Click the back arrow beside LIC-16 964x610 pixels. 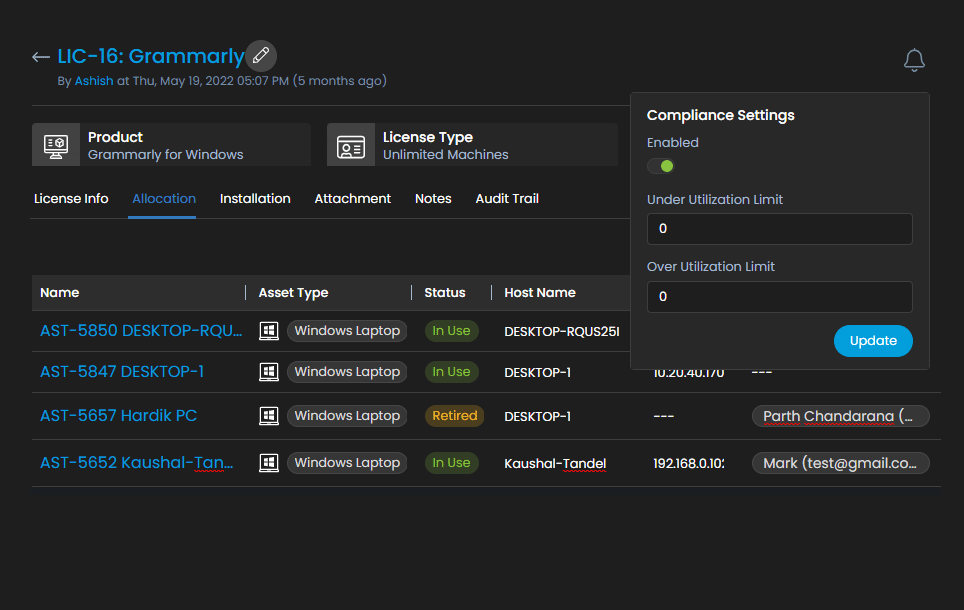pyautogui.click(x=41, y=57)
